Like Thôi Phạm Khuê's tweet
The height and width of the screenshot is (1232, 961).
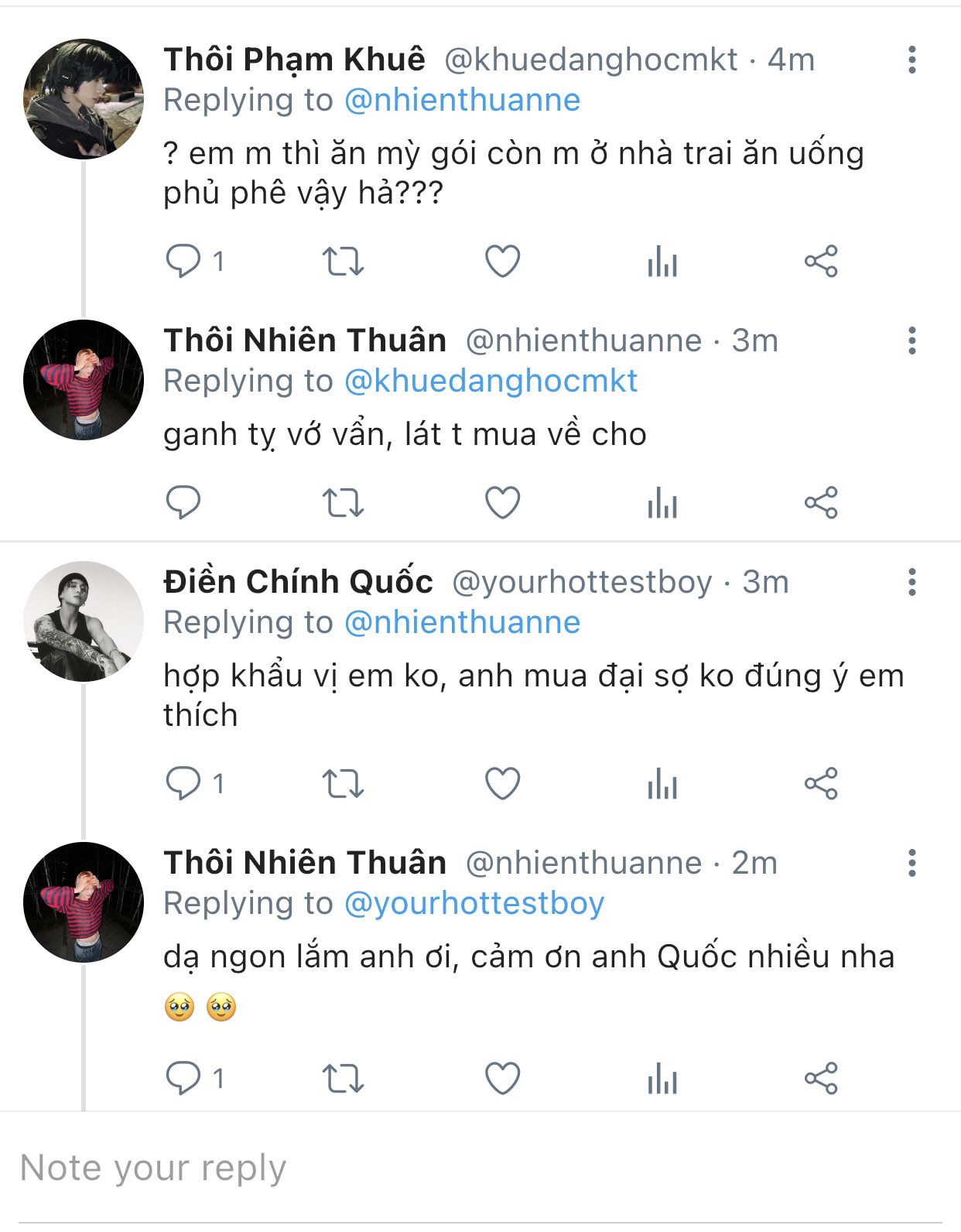click(x=502, y=262)
